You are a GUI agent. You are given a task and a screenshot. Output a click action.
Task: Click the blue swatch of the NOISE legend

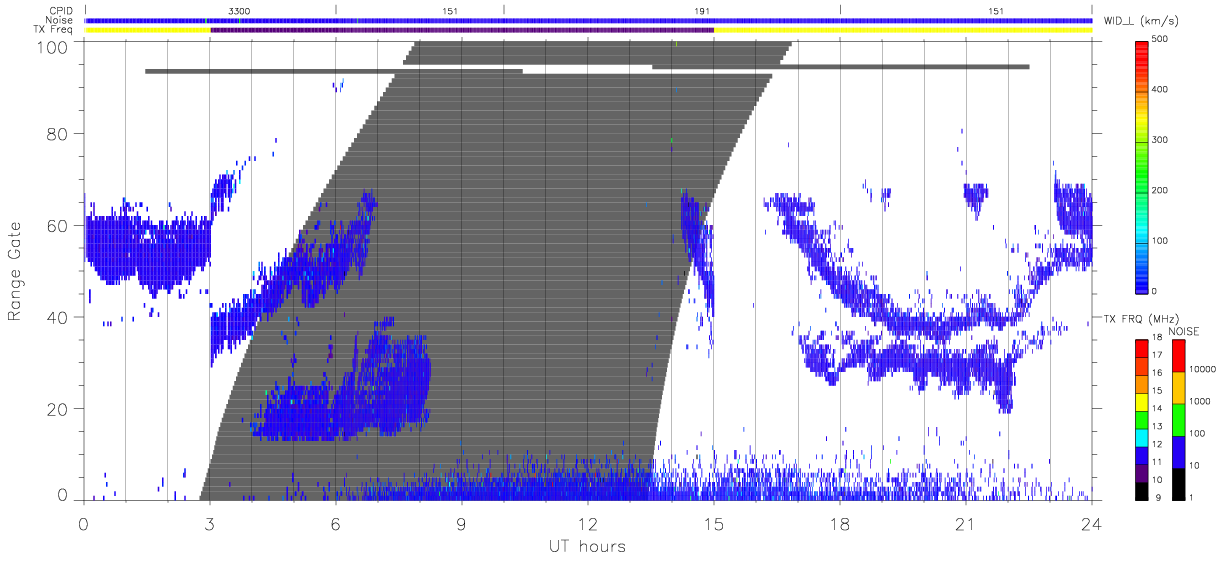click(x=1180, y=451)
